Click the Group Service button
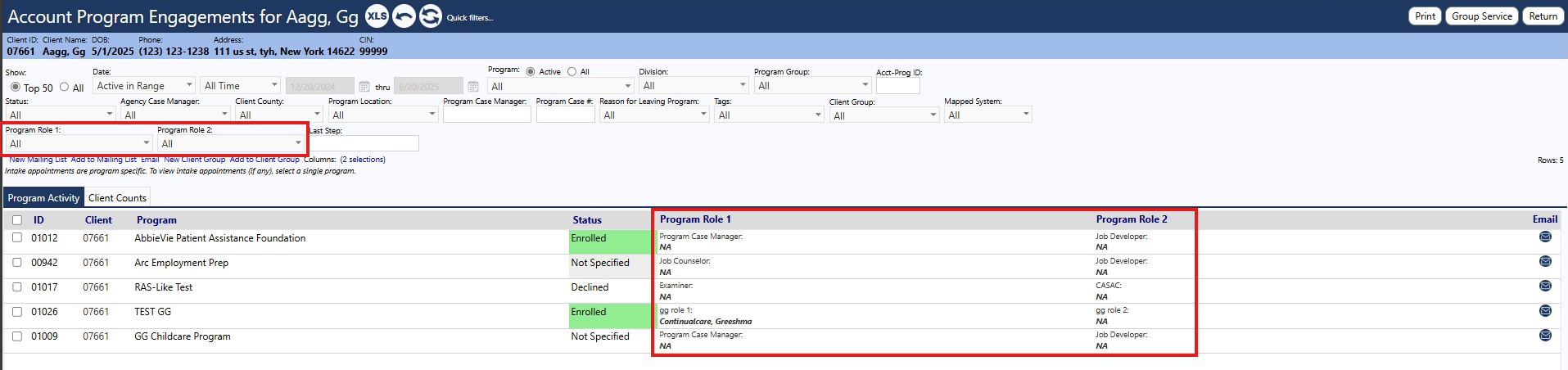The image size is (1568, 370). pos(1482,16)
